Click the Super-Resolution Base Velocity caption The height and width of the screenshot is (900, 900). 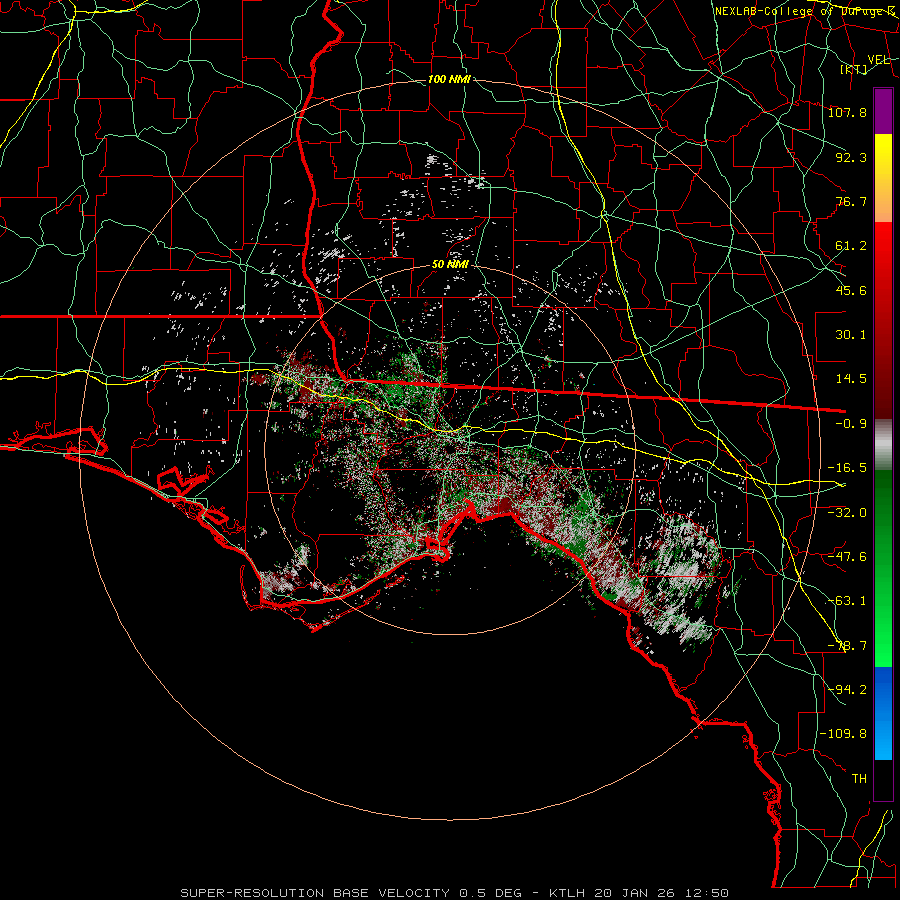point(455,893)
